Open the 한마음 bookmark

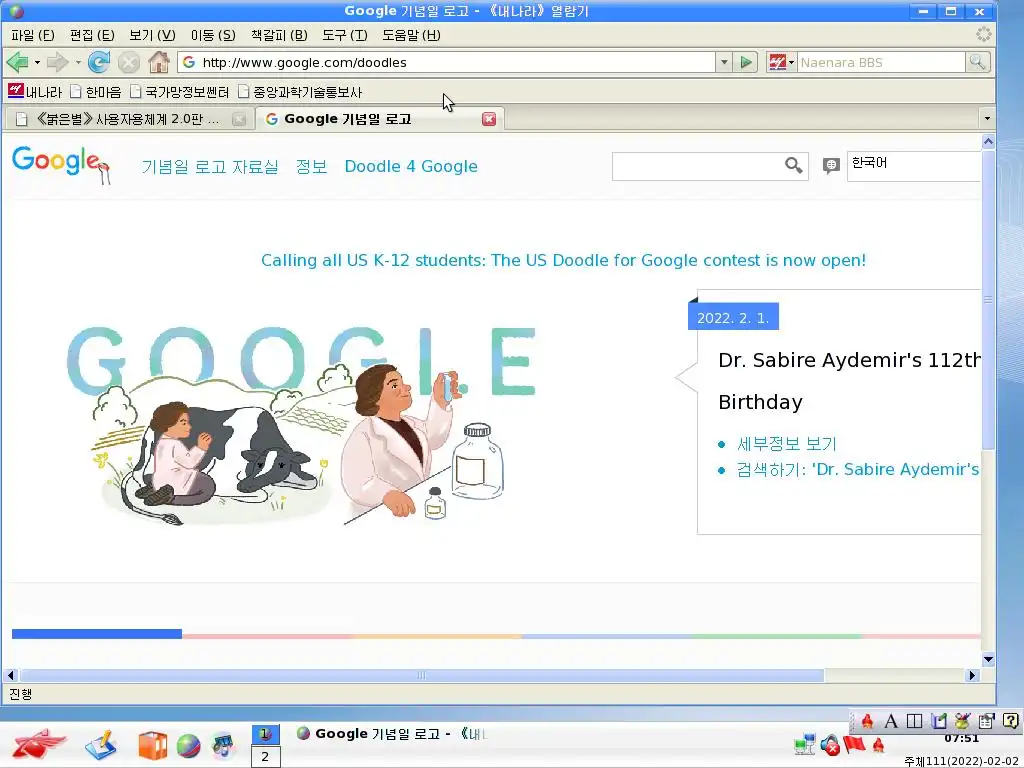click(x=96, y=92)
